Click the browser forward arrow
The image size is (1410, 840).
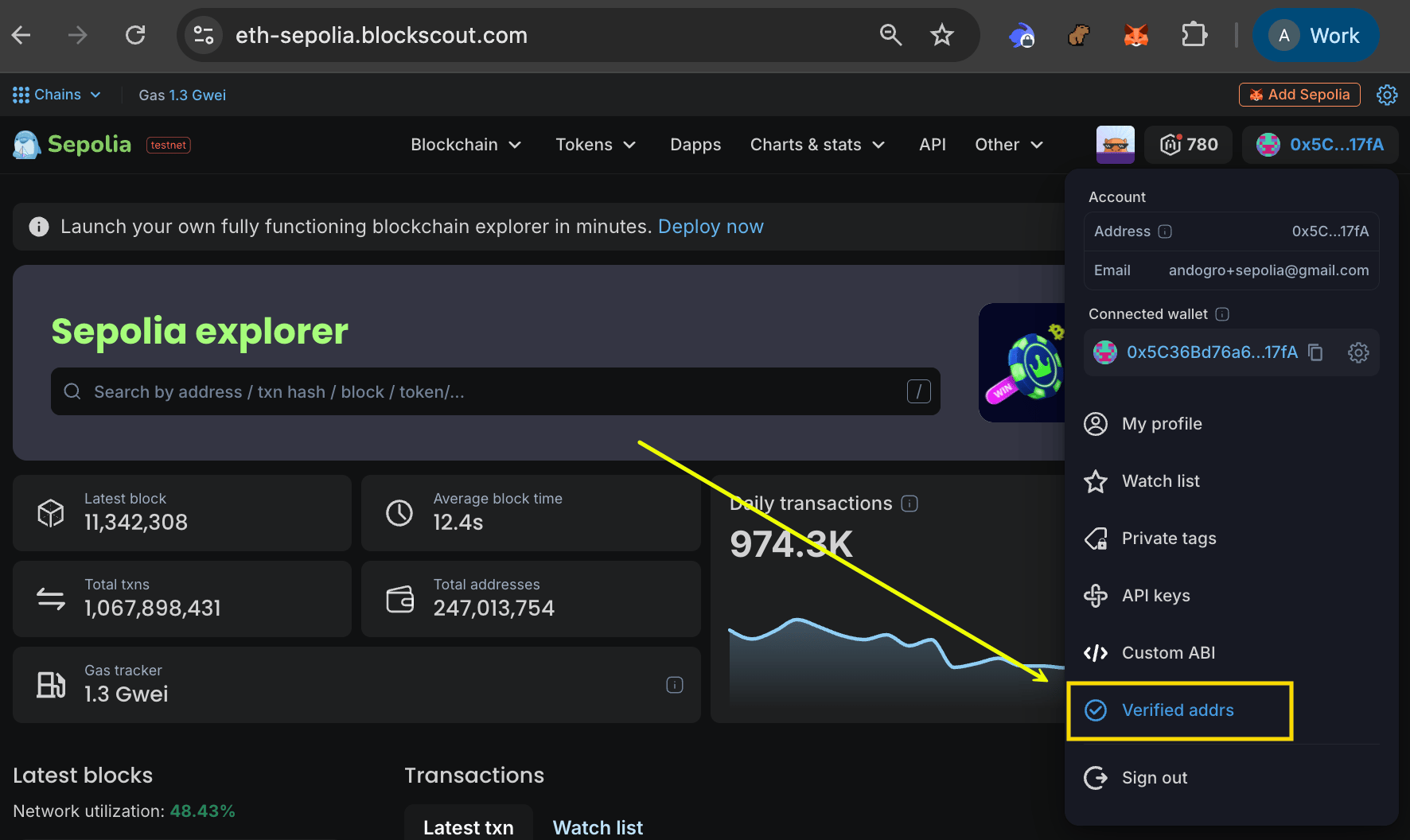point(78,35)
